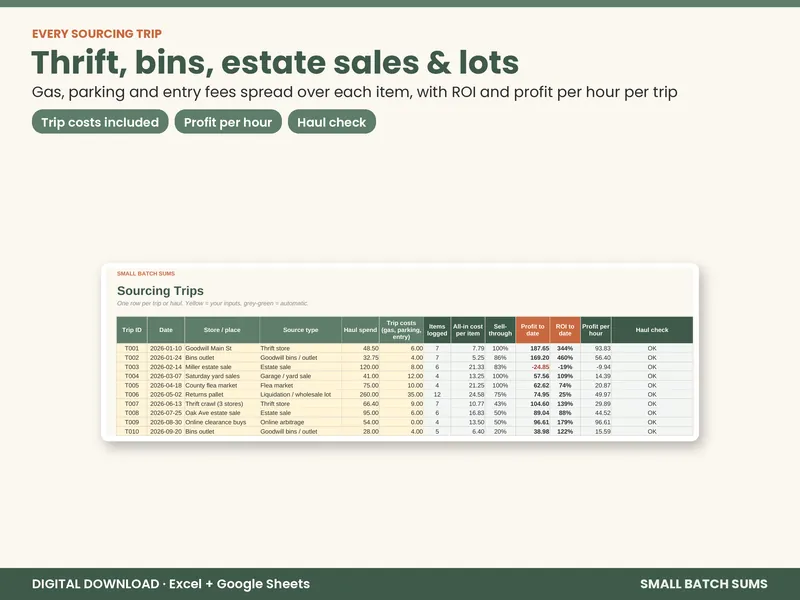Viewport: 800px width, 600px height.
Task: Select the "Source type" column header
Action: [301, 330]
